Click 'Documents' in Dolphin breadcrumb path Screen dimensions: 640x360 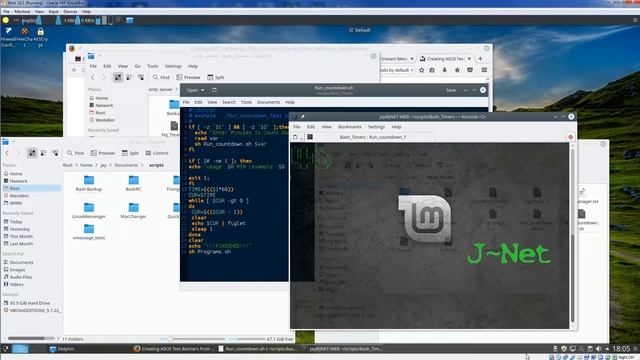tap(126, 165)
